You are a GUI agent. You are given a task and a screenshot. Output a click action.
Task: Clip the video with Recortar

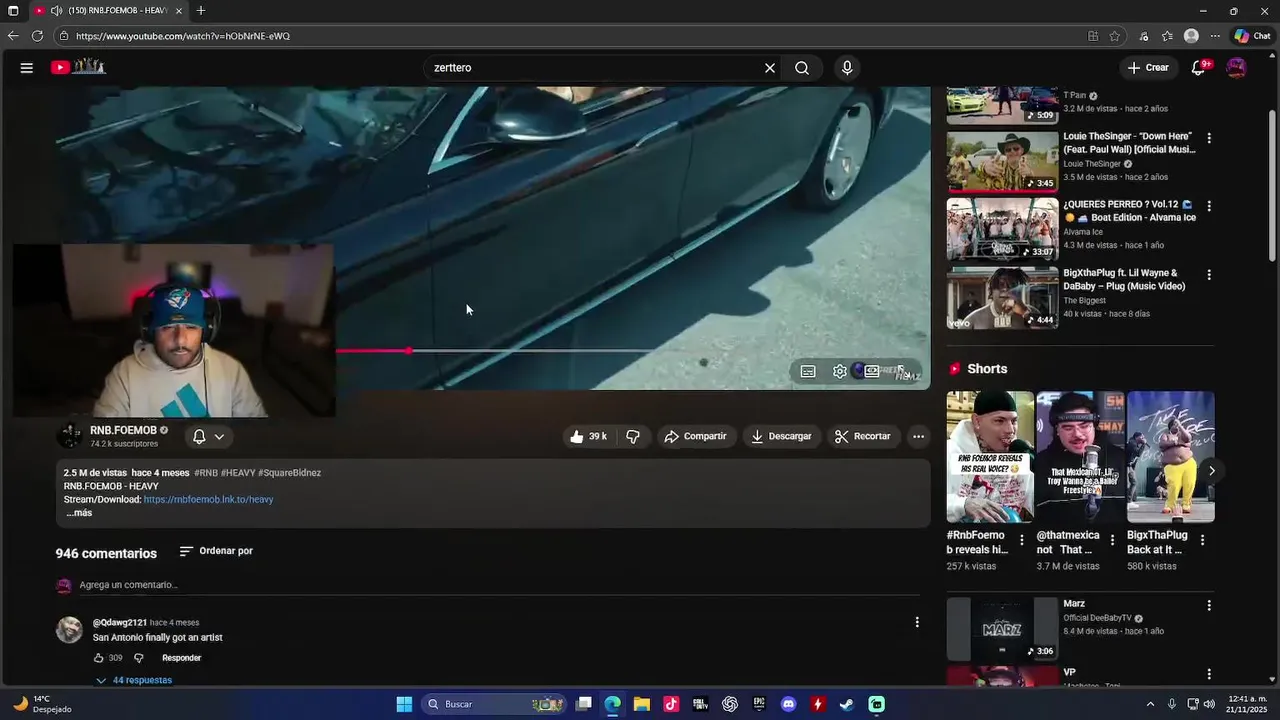click(x=862, y=437)
